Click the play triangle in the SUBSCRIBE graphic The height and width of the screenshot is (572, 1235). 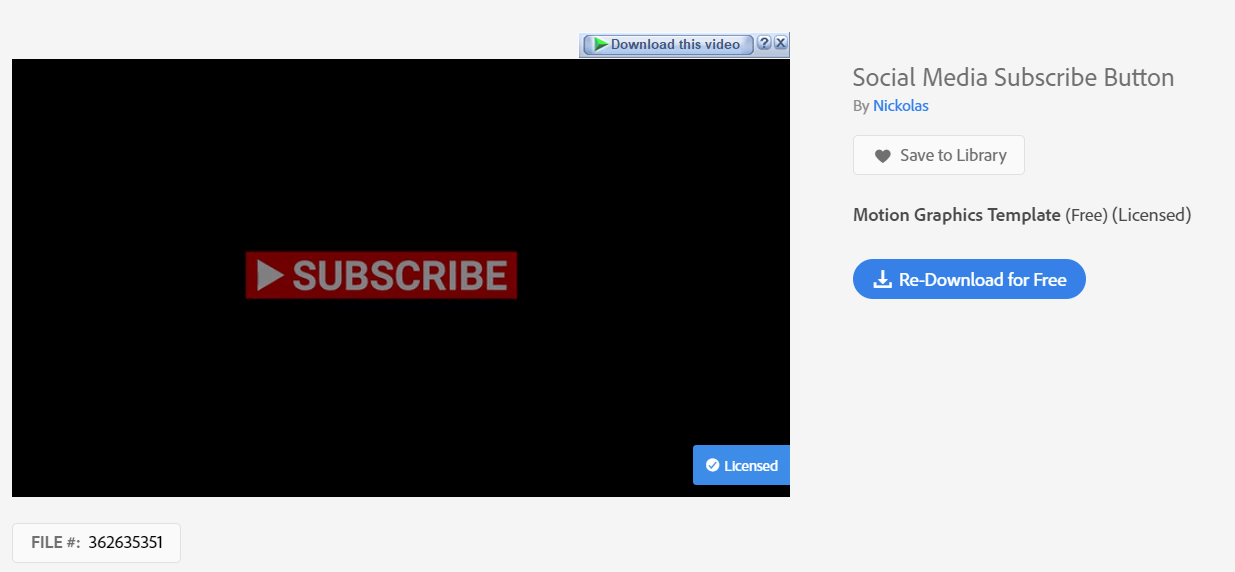tap(270, 275)
